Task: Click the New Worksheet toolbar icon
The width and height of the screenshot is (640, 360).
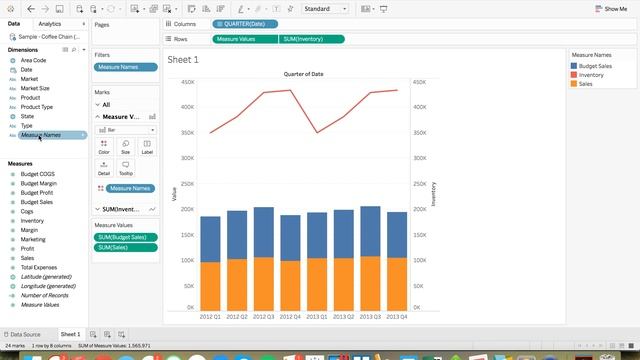Action: [x=135, y=9]
